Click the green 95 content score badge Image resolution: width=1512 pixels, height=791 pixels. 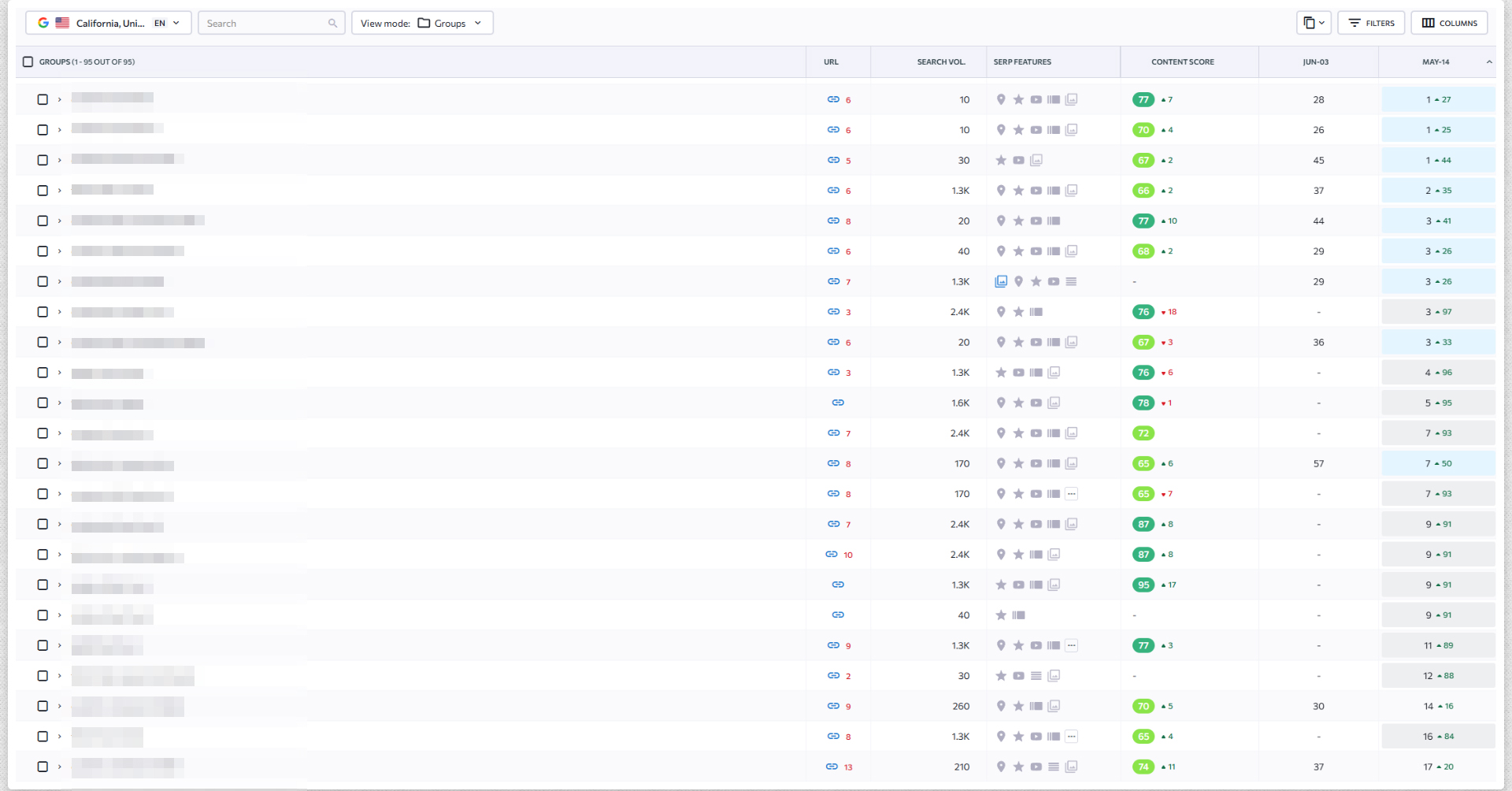[1143, 585]
